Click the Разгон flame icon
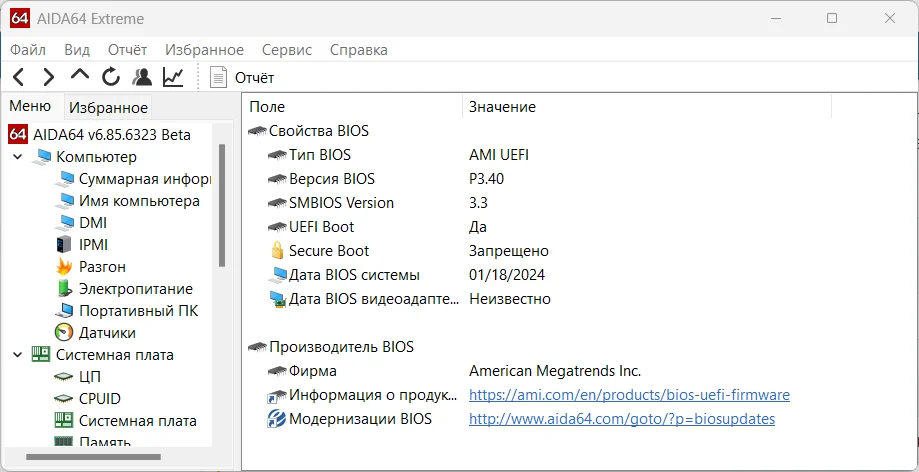Screen dimensions: 919x472 (64, 267)
